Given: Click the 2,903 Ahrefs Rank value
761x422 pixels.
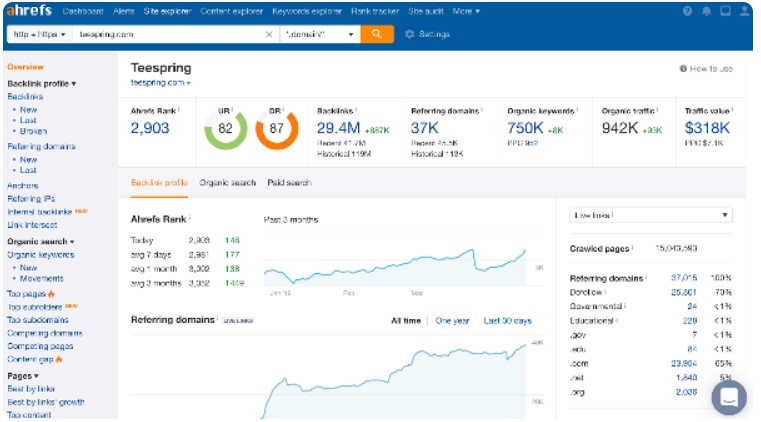Looking at the screenshot, I should coord(150,128).
